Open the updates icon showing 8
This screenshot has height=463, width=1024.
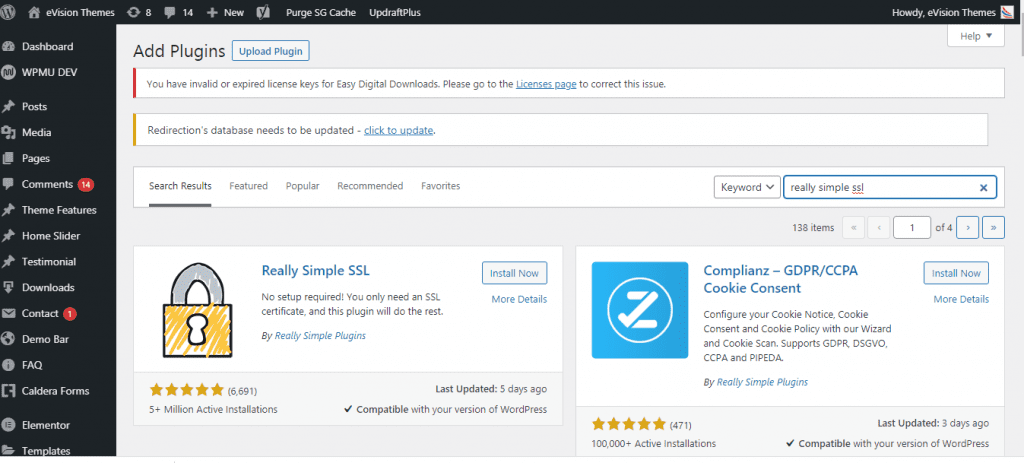[x=134, y=12]
